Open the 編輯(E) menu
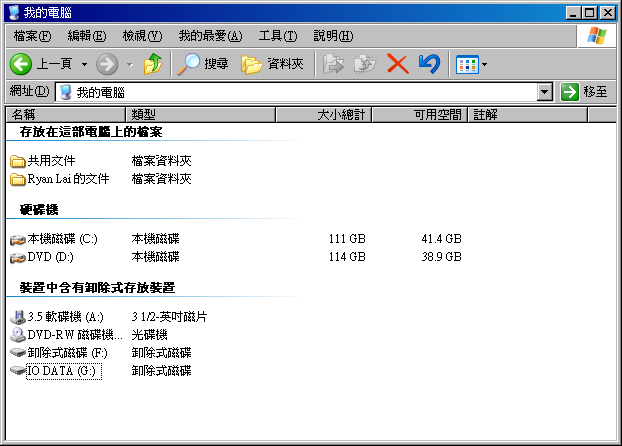Screen dimensions: 622x446 coord(86,36)
